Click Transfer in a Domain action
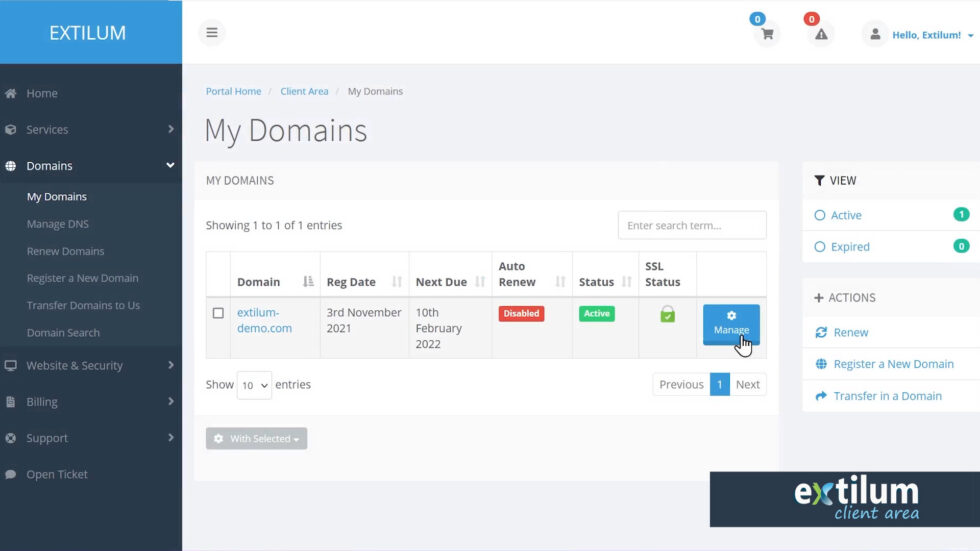 887,396
